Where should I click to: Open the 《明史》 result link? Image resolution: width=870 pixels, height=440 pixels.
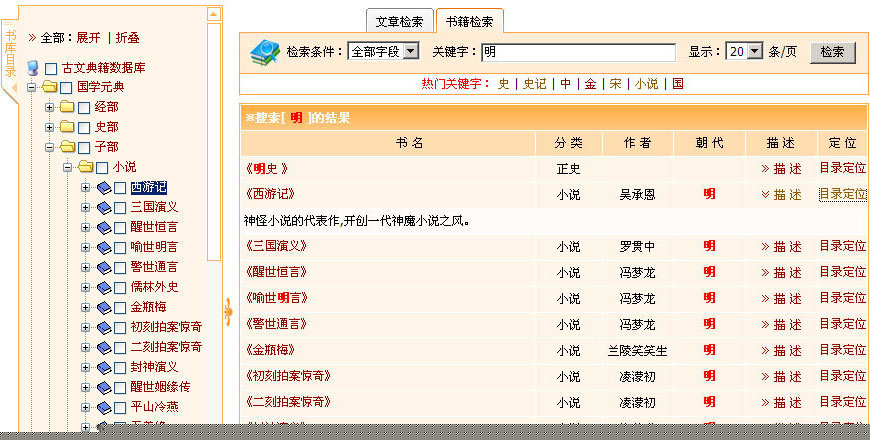(x=267, y=168)
